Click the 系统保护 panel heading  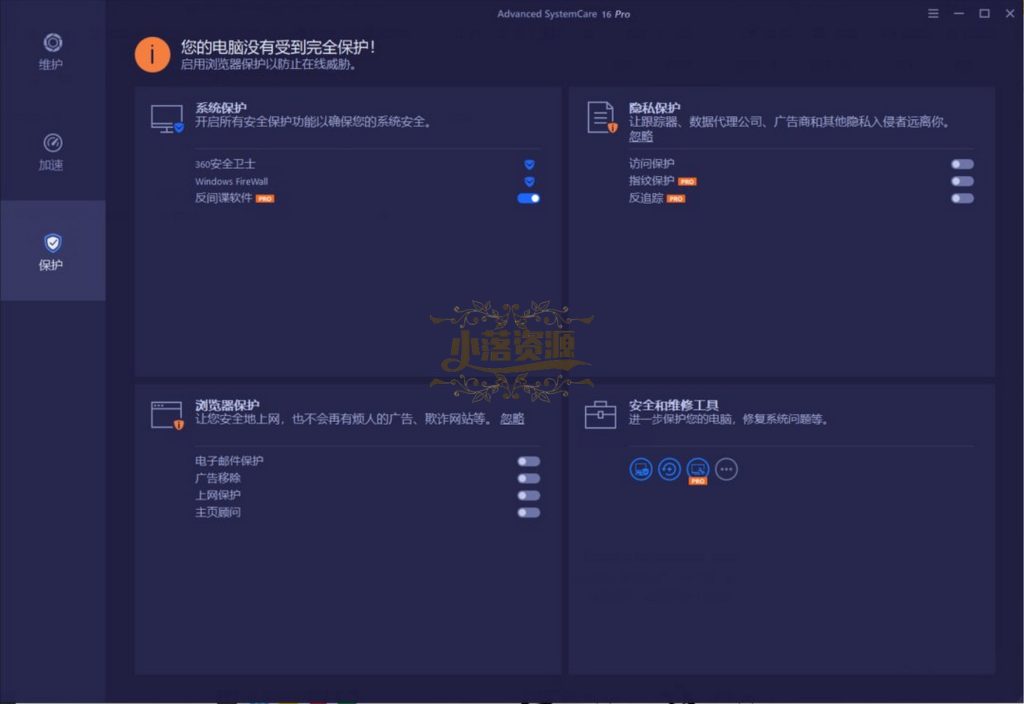pos(221,108)
